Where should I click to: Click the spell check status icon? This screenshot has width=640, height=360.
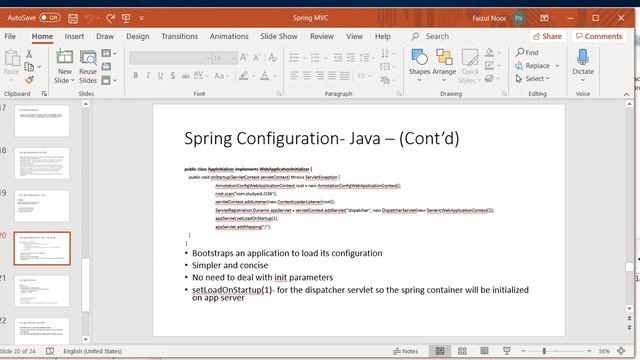pyautogui.click(x=50, y=351)
